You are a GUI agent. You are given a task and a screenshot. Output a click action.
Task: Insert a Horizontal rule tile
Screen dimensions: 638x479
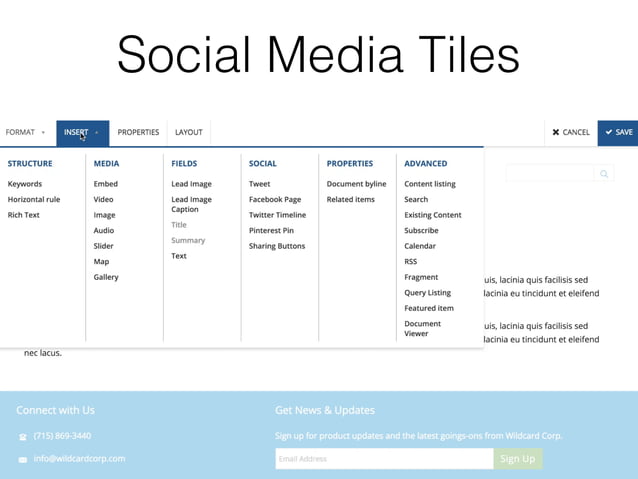34,199
